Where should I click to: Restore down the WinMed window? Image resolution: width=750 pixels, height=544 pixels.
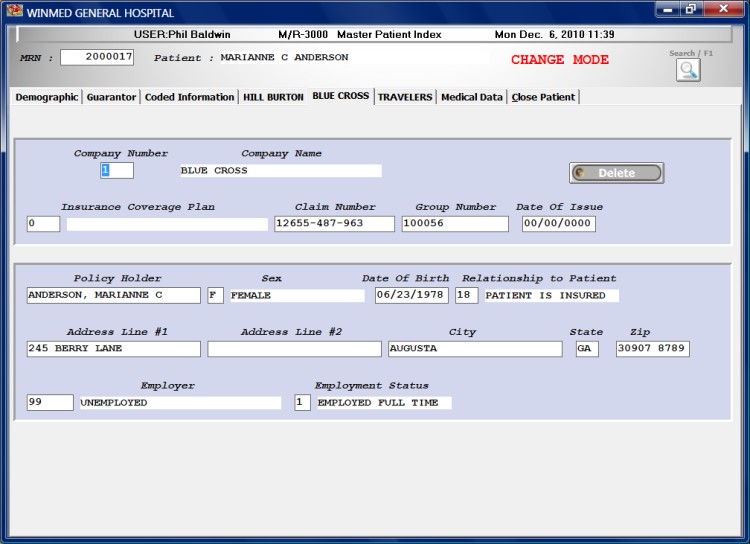point(691,10)
